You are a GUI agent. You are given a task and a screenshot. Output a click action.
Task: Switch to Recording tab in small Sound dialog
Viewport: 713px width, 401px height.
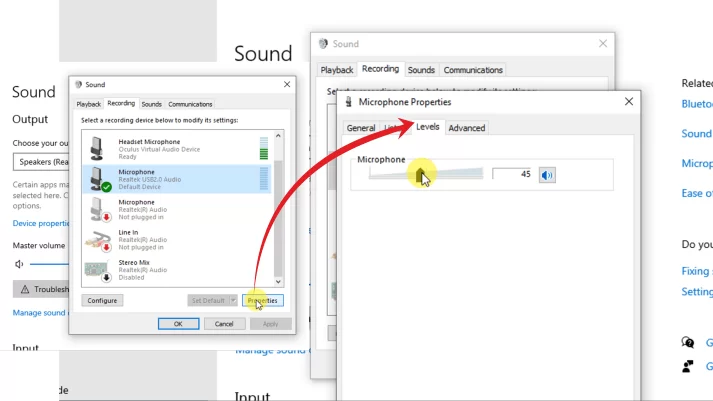tap(121, 103)
